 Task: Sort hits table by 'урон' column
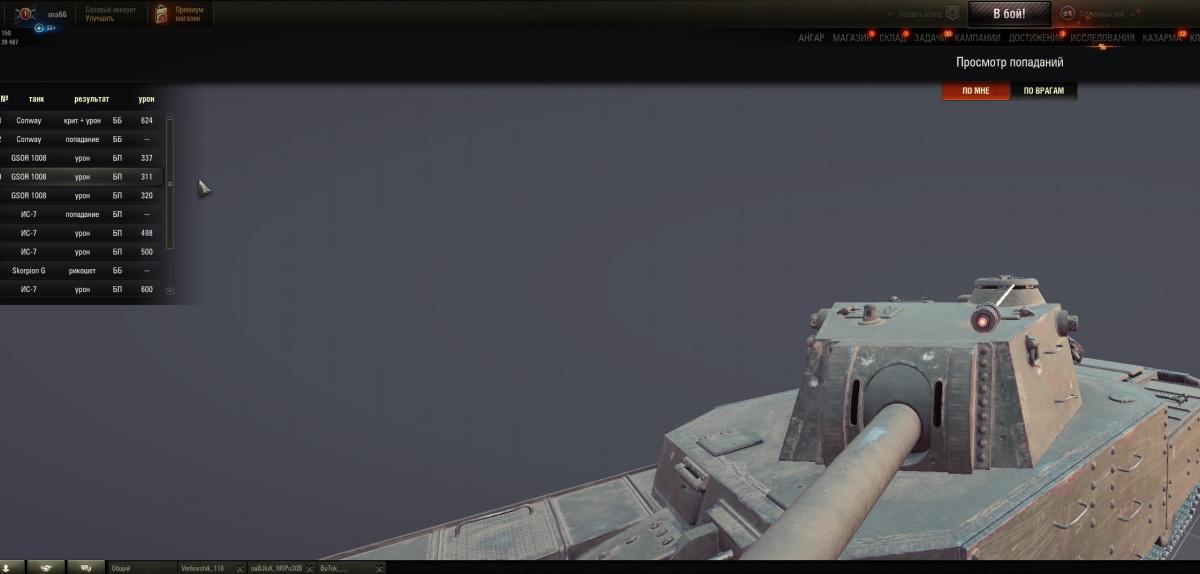146,99
